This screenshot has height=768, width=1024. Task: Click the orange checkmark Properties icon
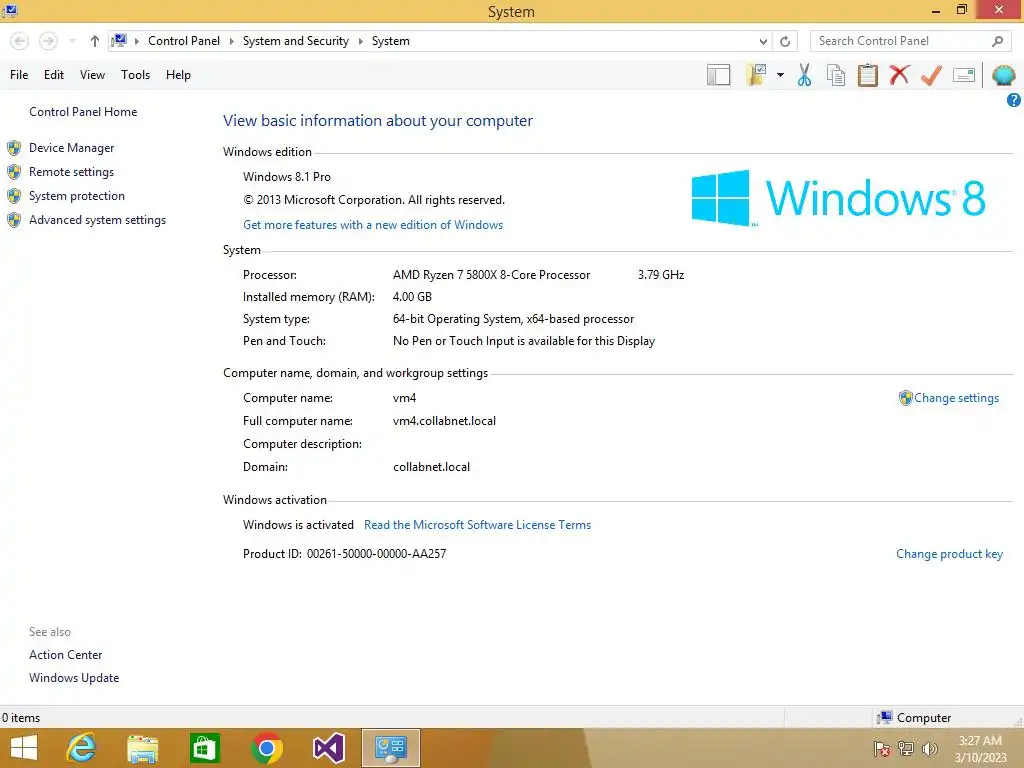[x=931, y=74]
